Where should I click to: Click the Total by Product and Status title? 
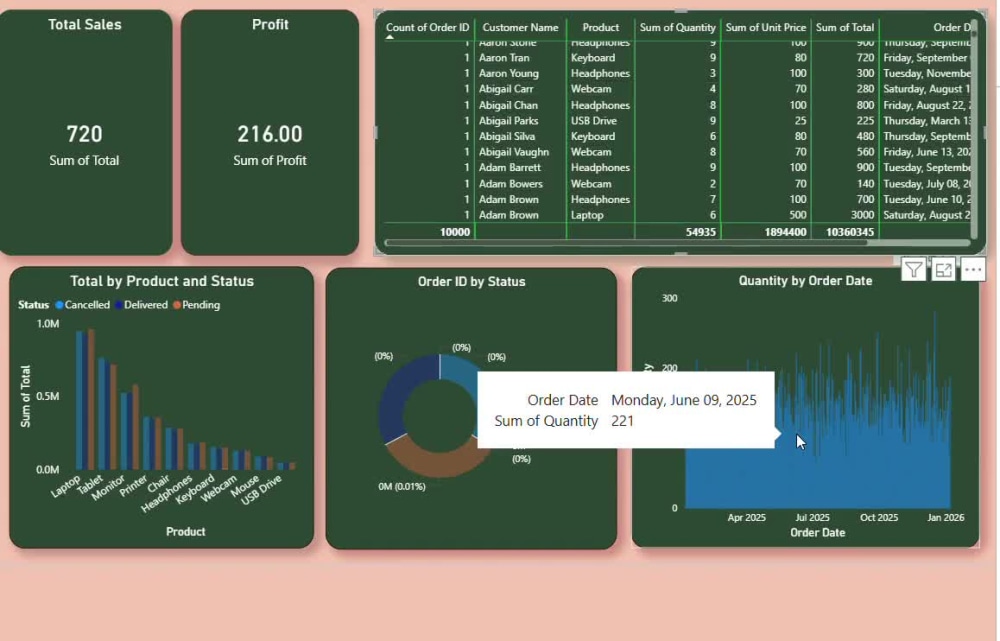coord(162,281)
